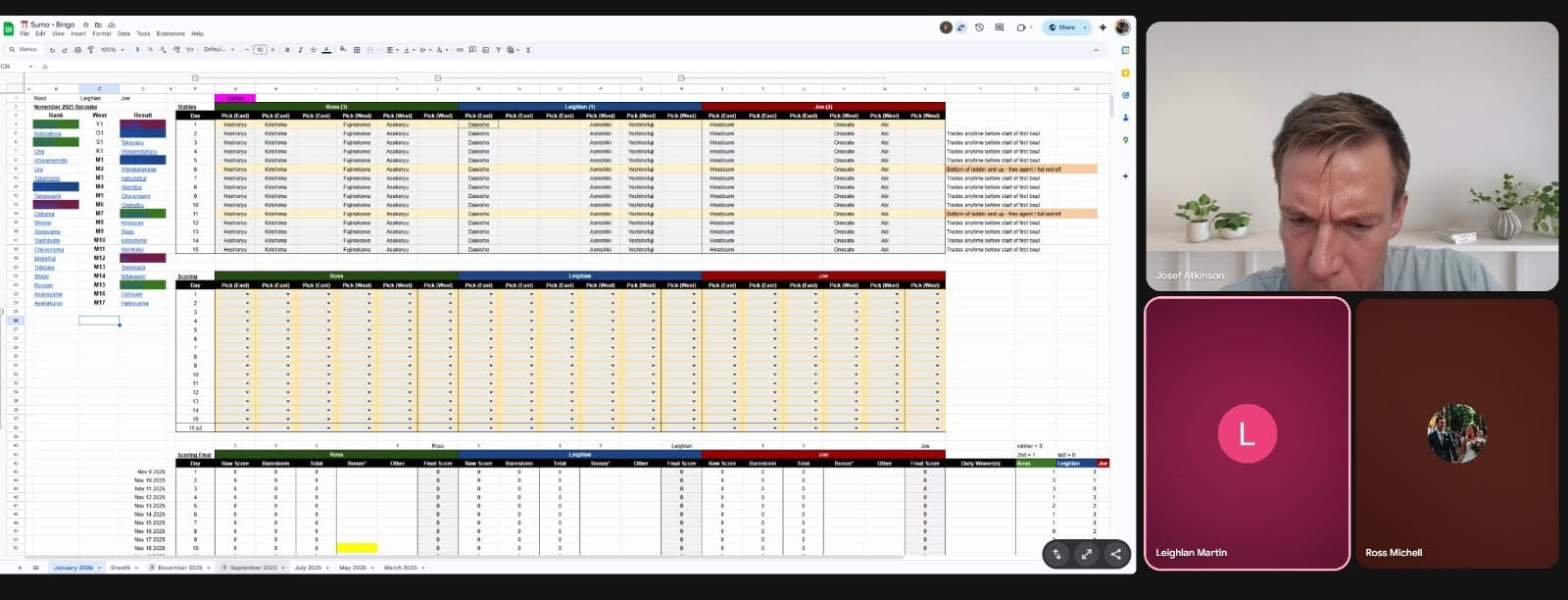Star the Sumo - Bingo document
Viewport: 1568px width, 600px height.
click(86, 25)
